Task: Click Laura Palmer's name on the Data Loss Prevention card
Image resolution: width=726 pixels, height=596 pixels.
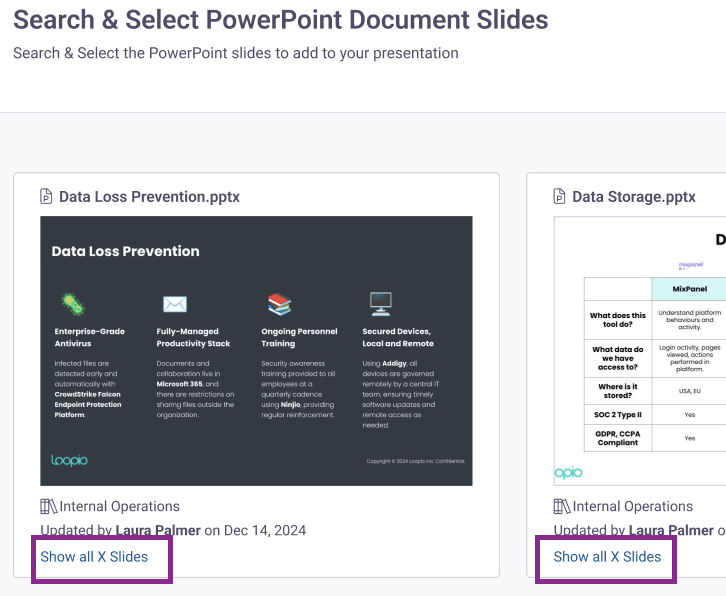Action: point(158,530)
